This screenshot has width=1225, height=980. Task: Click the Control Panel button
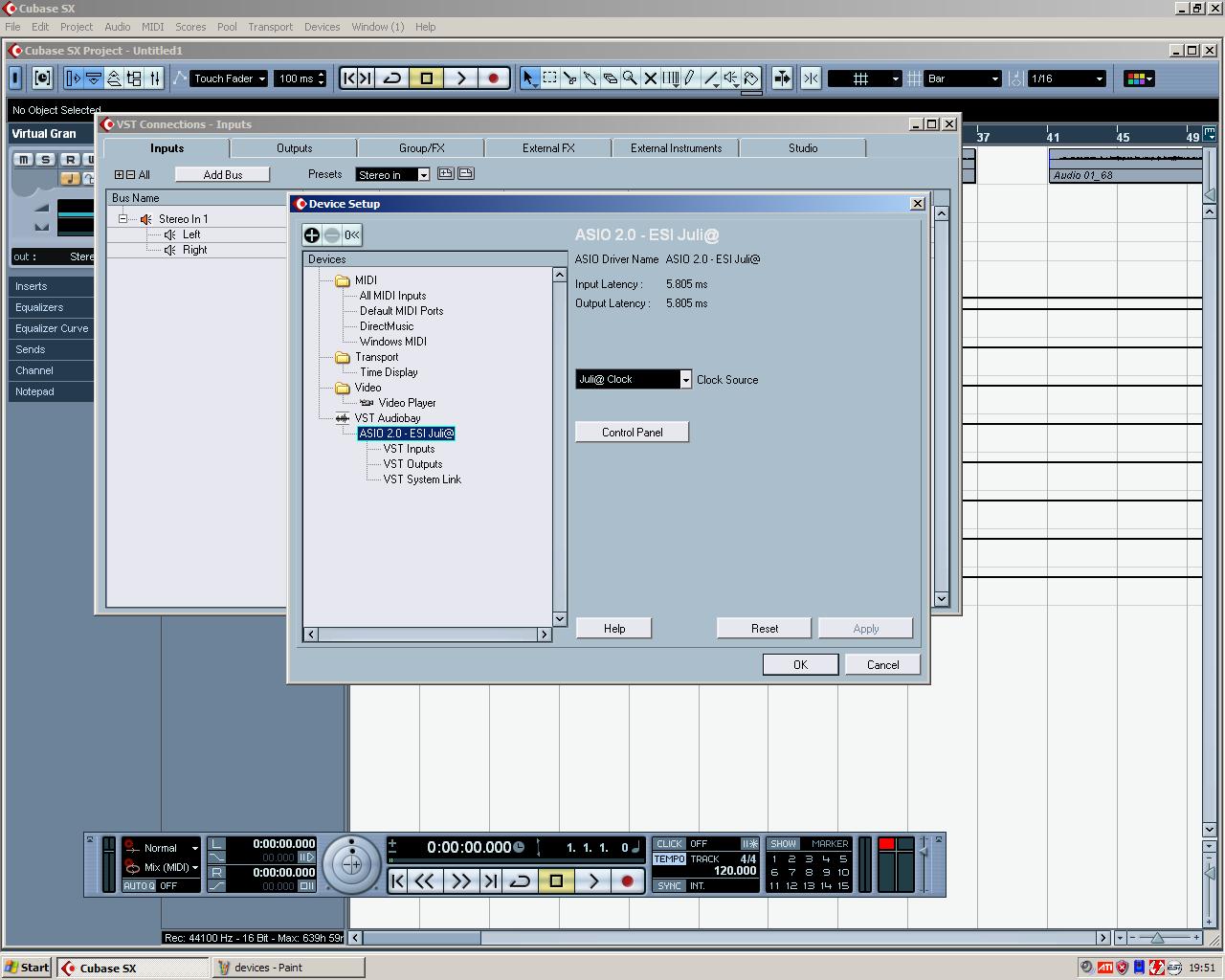point(632,433)
